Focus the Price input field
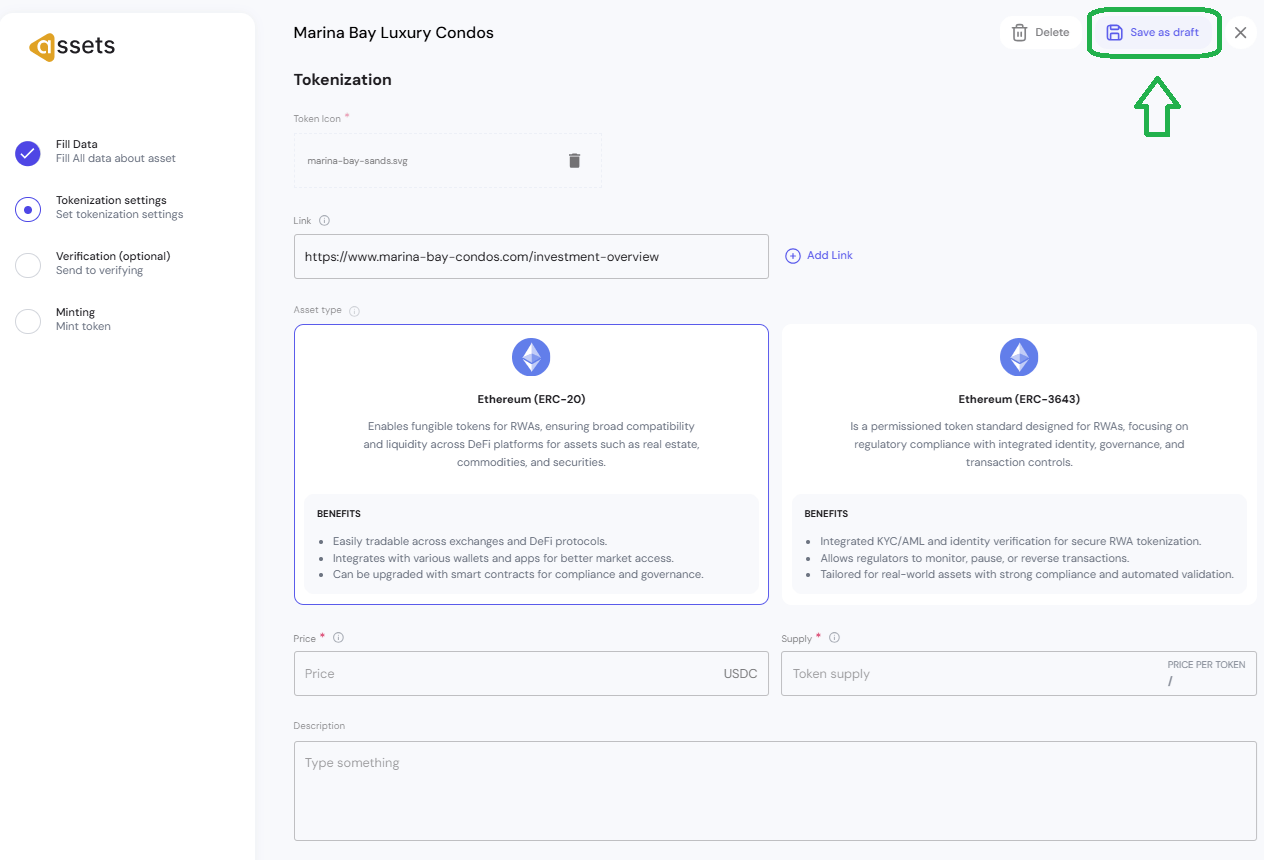Viewport: 1264px width, 860px height. [505, 674]
